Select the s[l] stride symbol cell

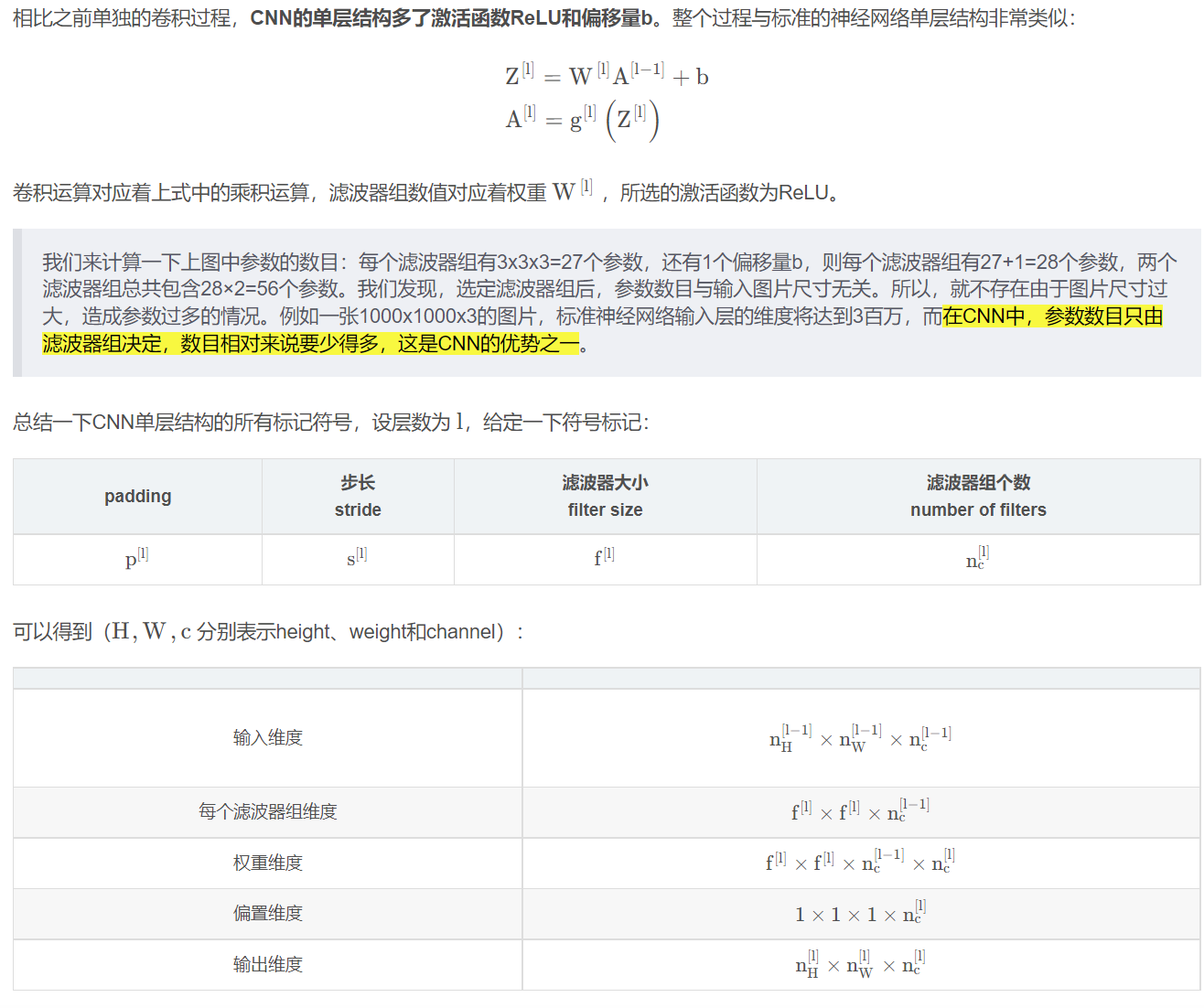(358, 559)
